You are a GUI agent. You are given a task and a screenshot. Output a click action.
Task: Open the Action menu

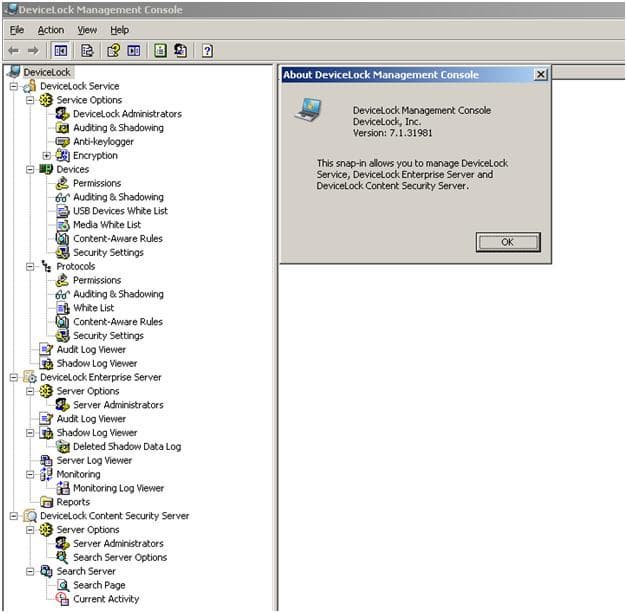(x=51, y=30)
